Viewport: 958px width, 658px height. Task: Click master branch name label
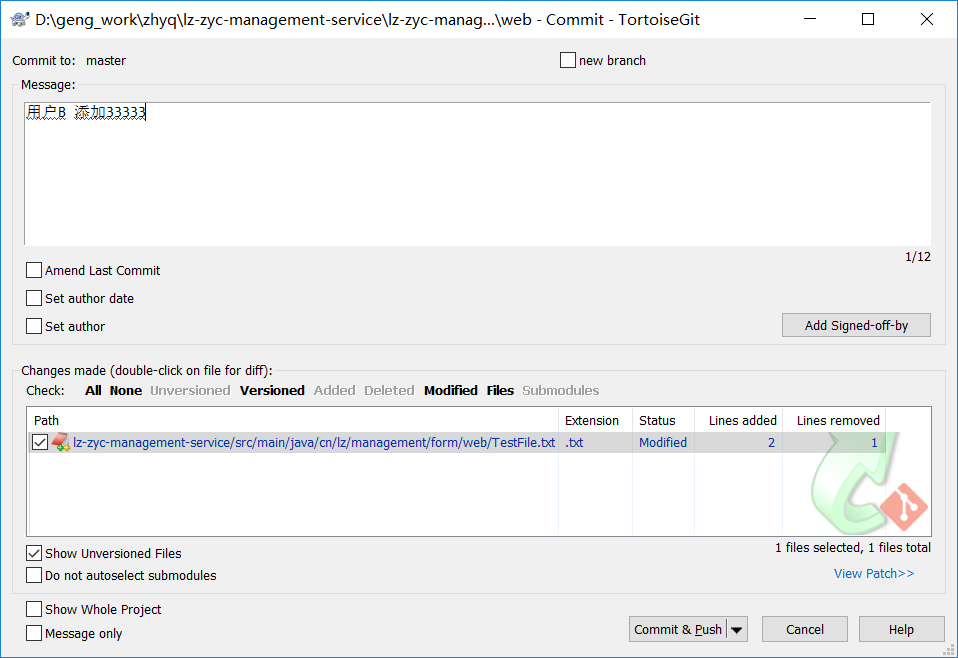click(106, 60)
